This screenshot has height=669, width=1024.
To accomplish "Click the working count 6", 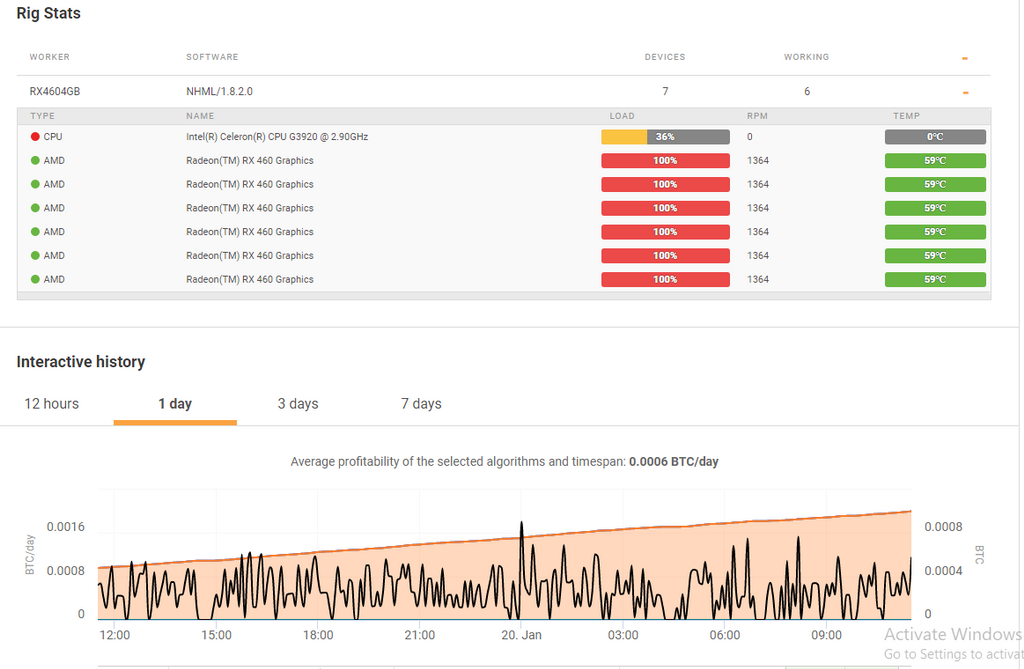I will click(x=807, y=91).
